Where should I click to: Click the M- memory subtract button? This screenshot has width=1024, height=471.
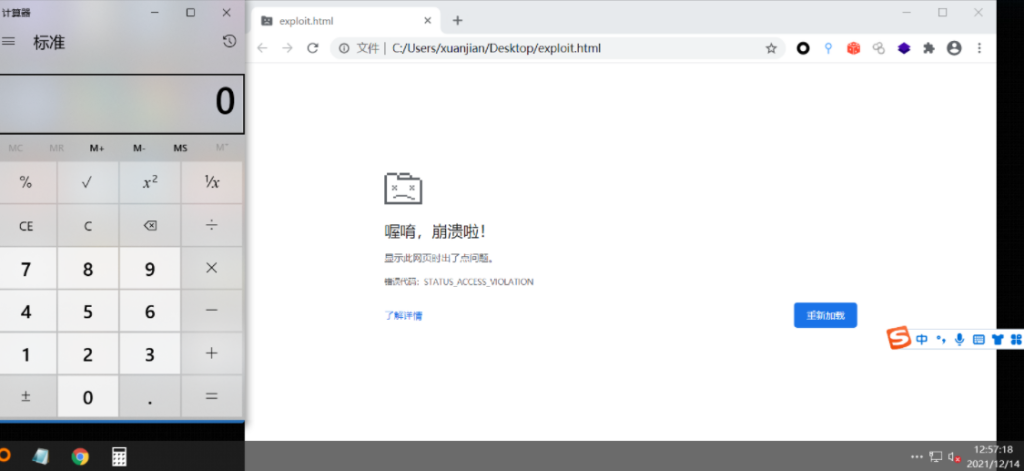139,148
